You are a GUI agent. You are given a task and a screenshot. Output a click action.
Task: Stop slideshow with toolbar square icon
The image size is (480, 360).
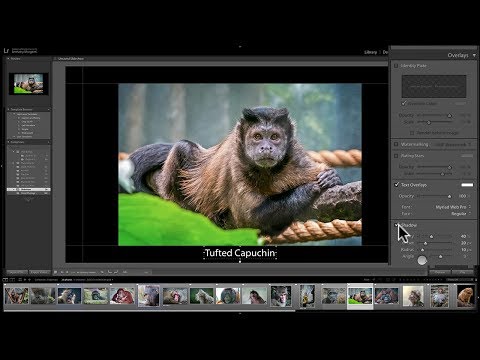coord(55,272)
